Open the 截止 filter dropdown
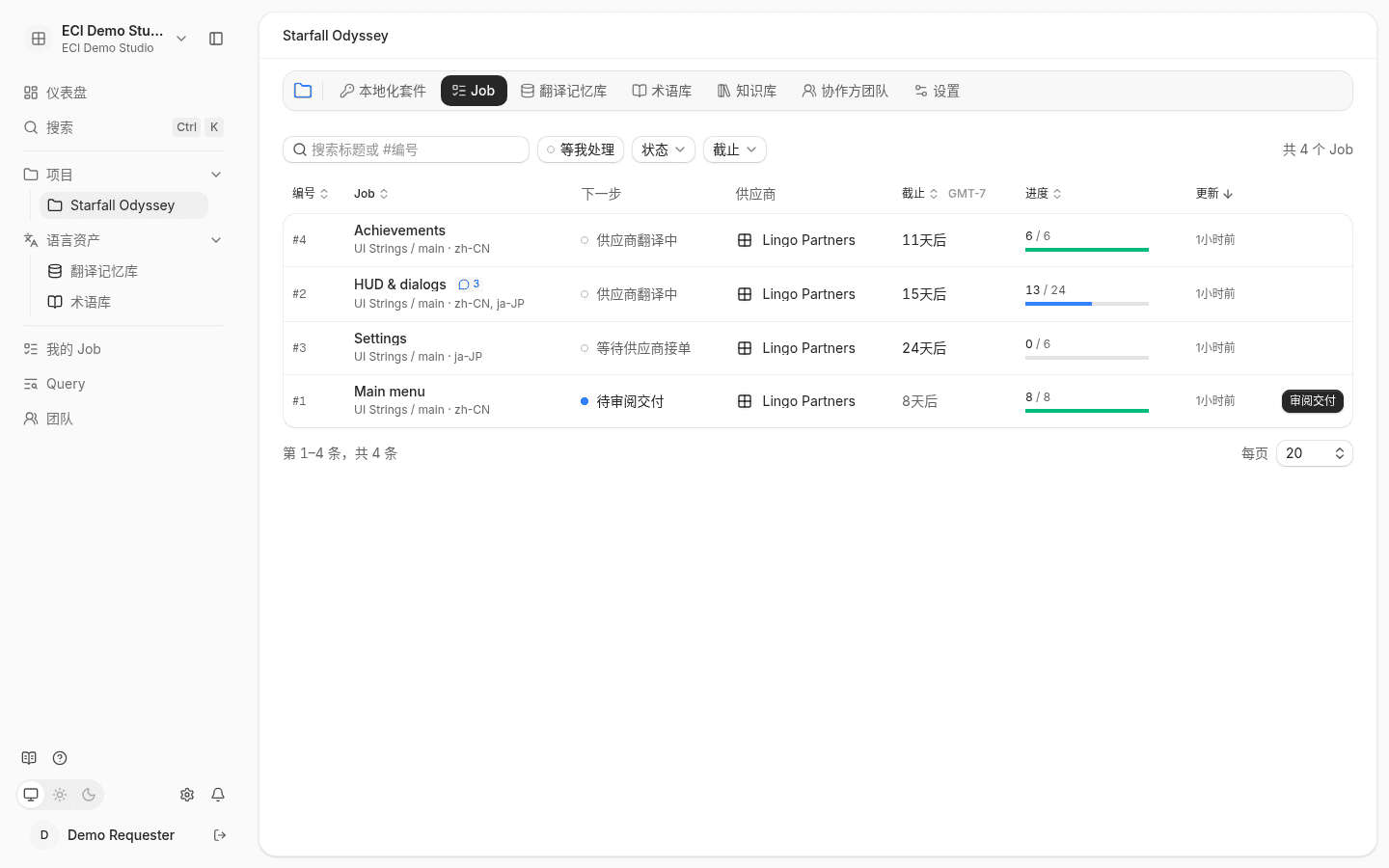 [735, 149]
